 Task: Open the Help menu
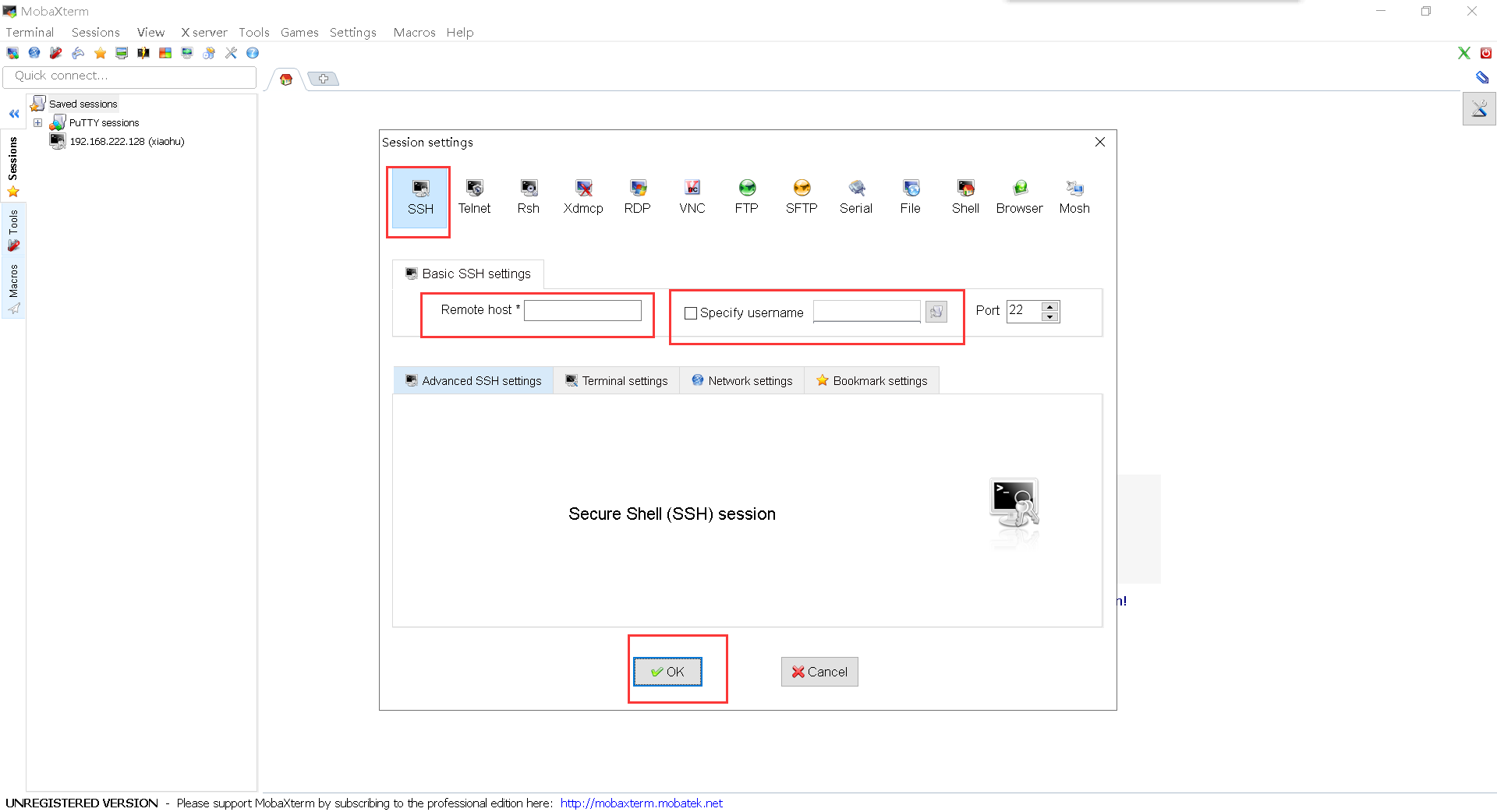(460, 32)
